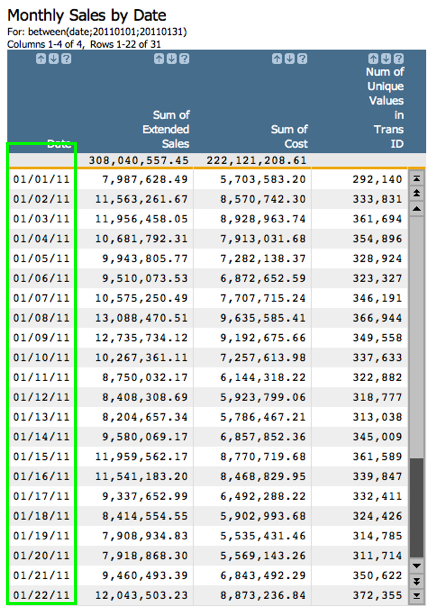This screenshot has height=616, width=437.
Task: Click sales value 13,088,470.51
Action: tap(141, 318)
